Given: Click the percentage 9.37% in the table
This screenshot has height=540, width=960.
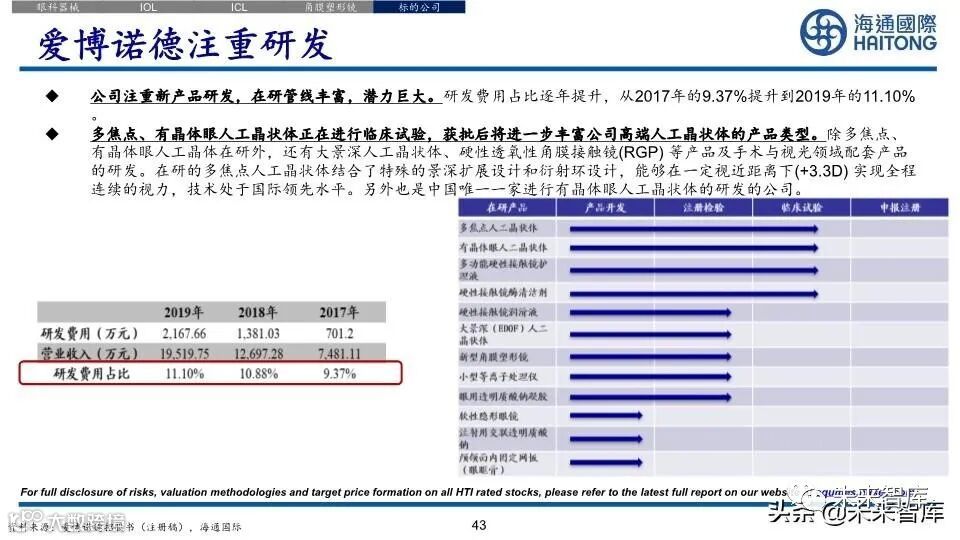Looking at the screenshot, I should click(340, 373).
